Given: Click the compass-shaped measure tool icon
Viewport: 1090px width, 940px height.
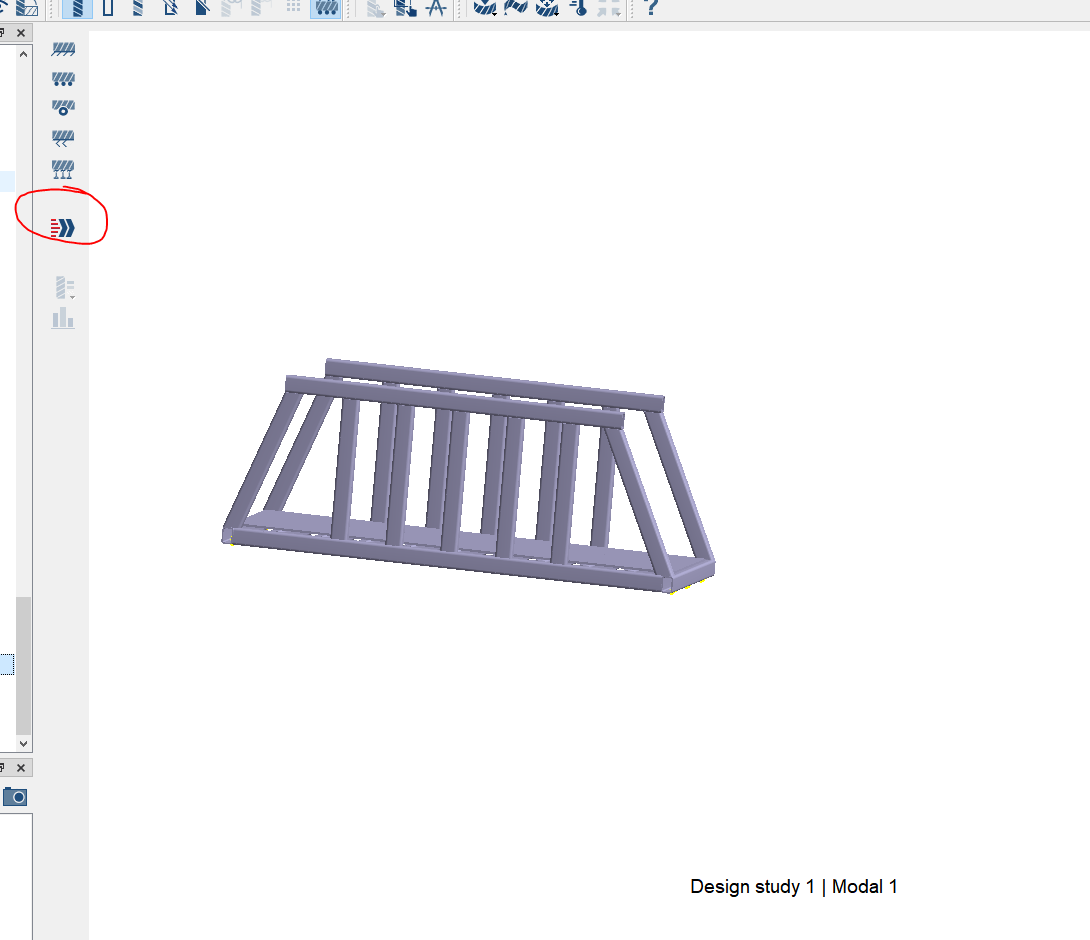Looking at the screenshot, I should (435, 9).
